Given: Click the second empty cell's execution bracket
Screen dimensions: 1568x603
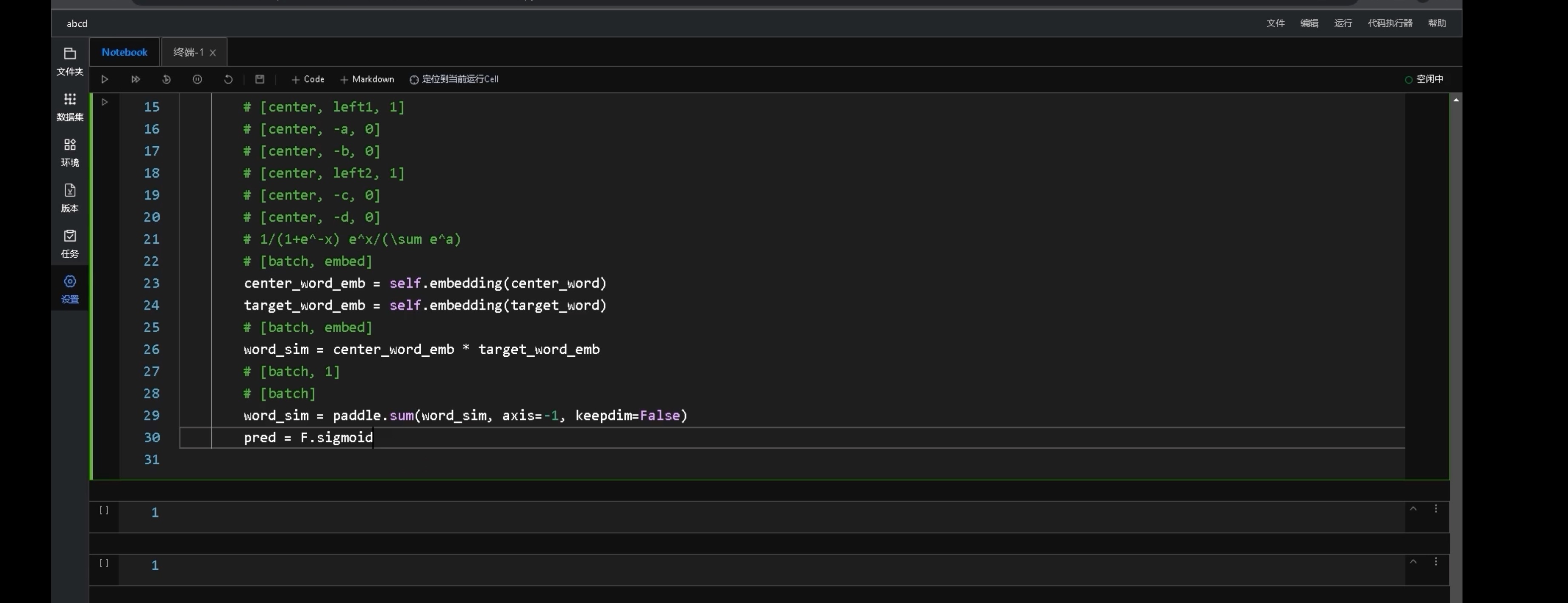Looking at the screenshot, I should coord(104,563).
